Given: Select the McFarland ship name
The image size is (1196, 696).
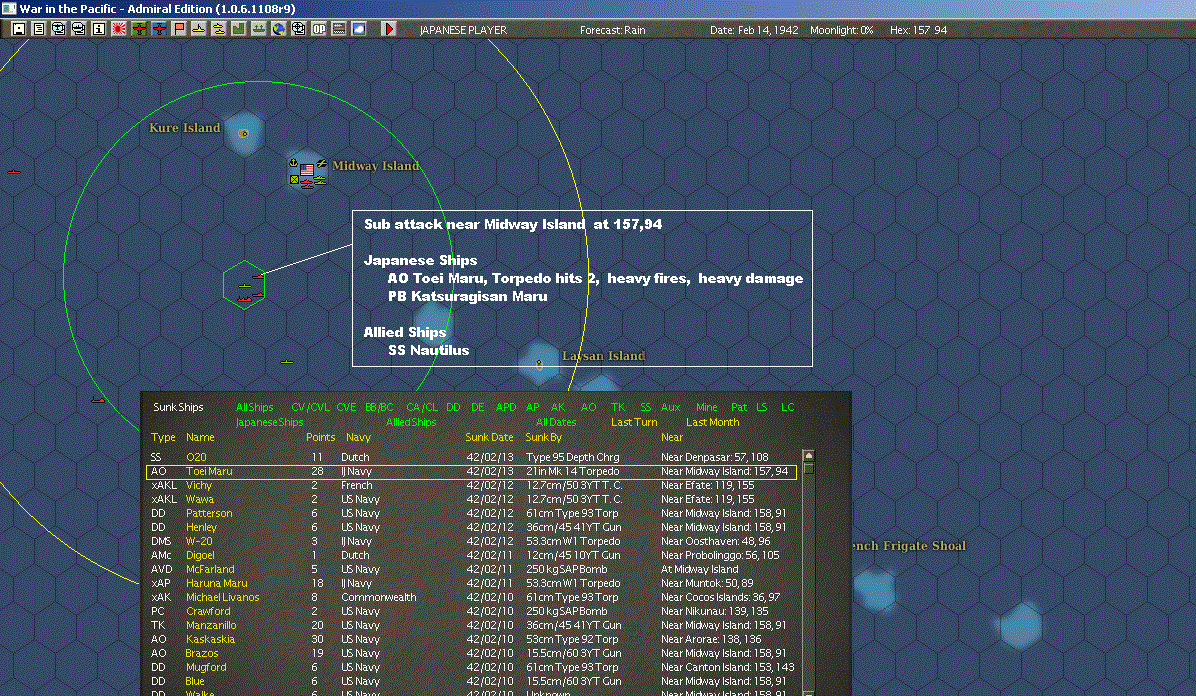Looking at the screenshot, I should click(211, 569).
